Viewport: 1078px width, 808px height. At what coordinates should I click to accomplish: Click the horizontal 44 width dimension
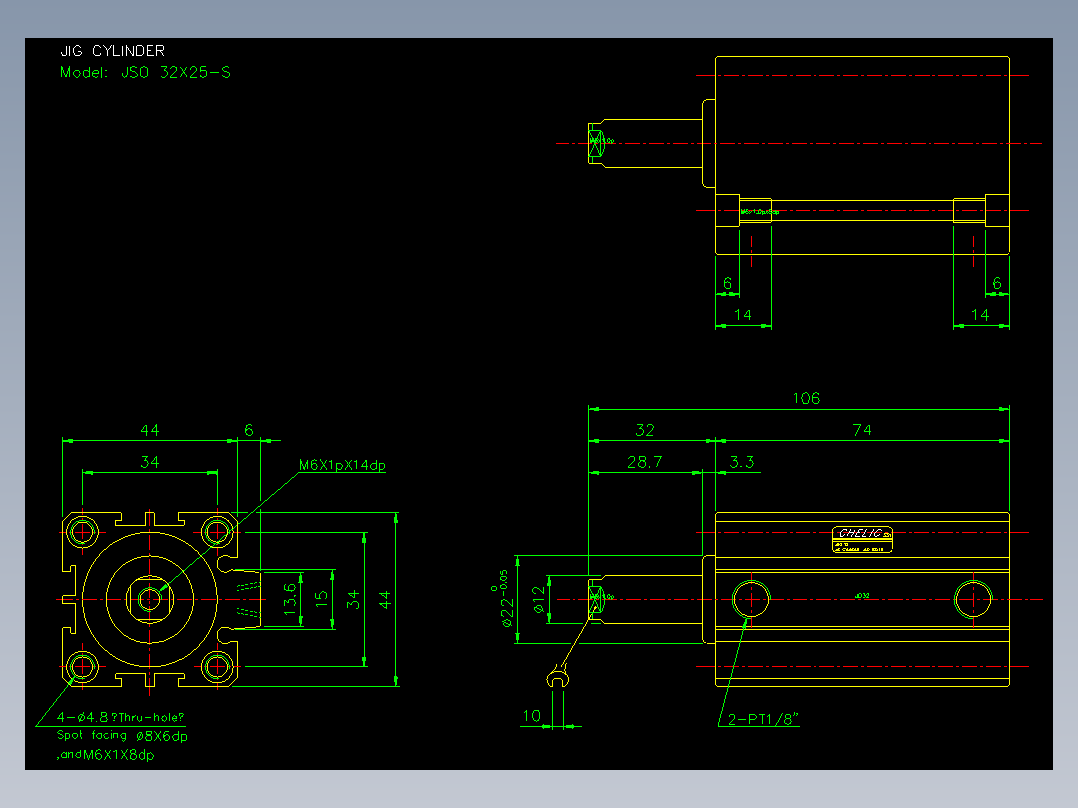click(150, 430)
